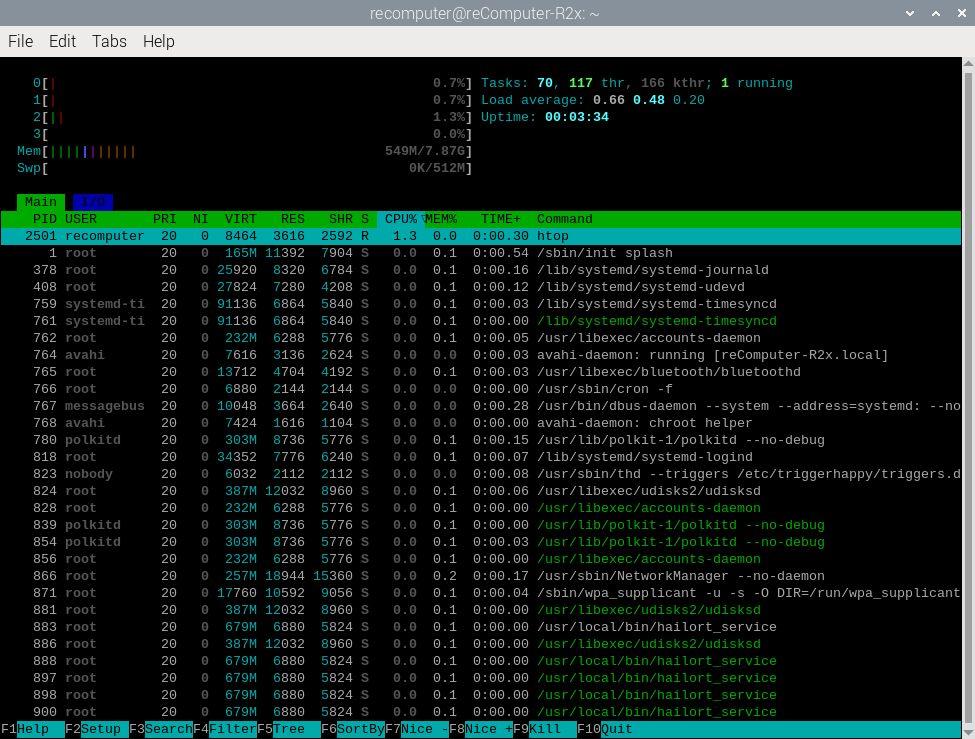Toggle F5 Tree view
The width and height of the screenshot is (975, 739).
point(292,729)
